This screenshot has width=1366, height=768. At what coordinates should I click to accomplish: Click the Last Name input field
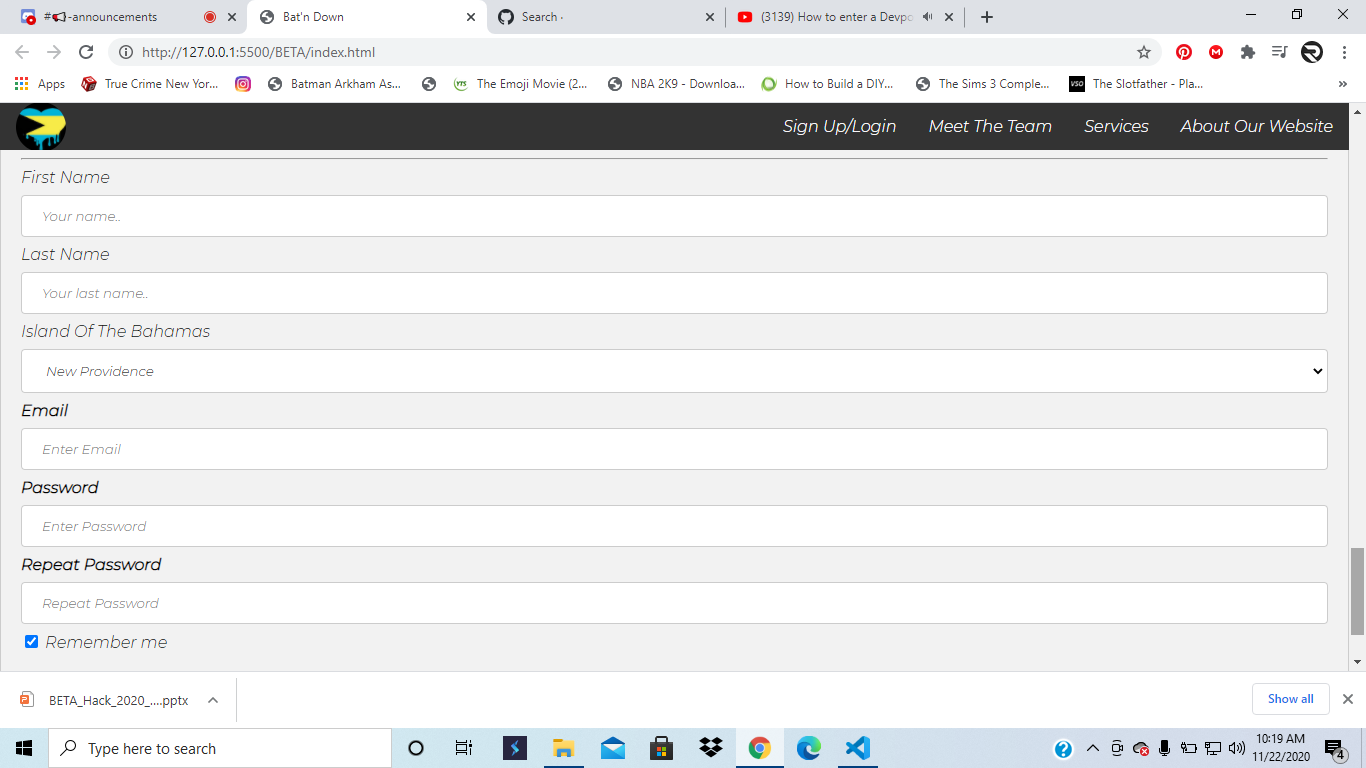click(x=674, y=293)
